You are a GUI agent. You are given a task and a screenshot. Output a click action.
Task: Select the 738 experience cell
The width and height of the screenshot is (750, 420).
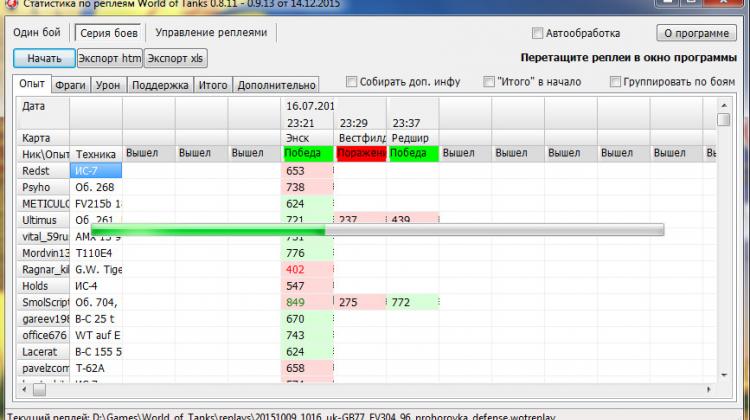[307, 187]
